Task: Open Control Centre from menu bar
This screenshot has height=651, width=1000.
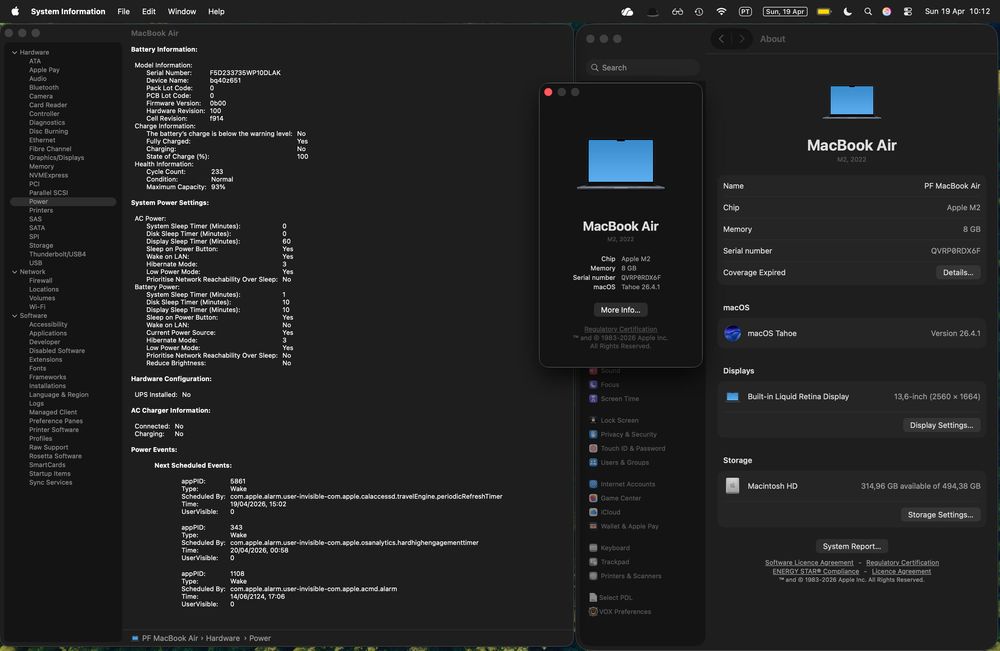Action: 908,11
